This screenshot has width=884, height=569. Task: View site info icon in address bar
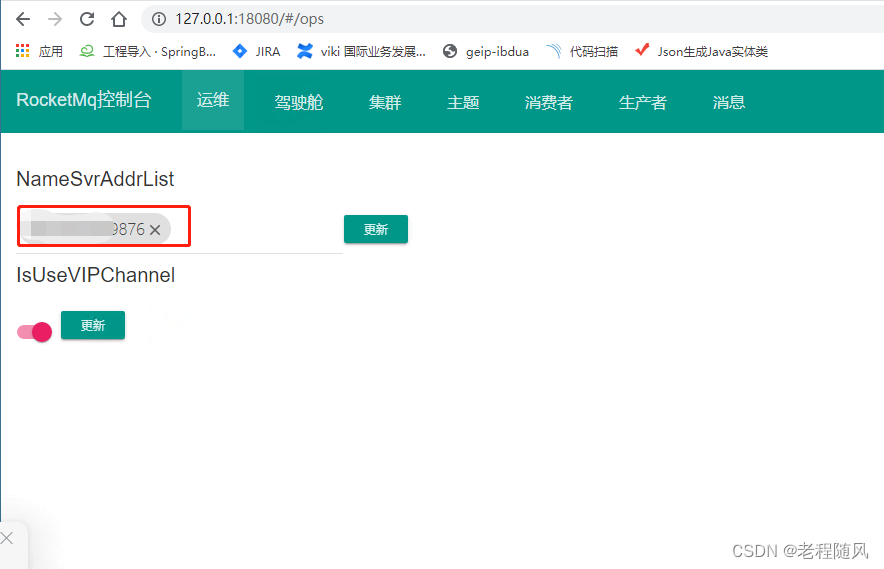pos(159,19)
